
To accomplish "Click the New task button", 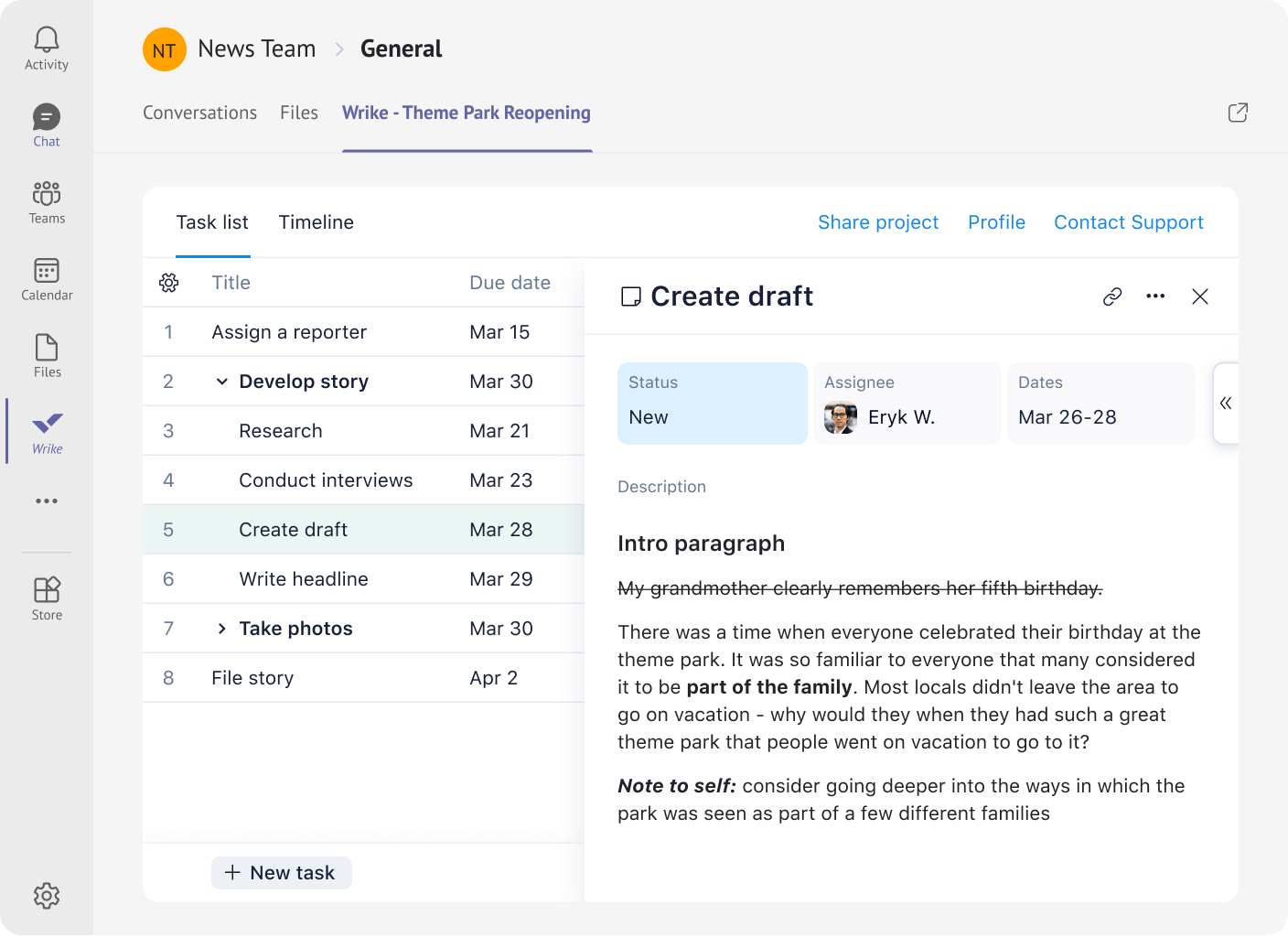I will 282,873.
